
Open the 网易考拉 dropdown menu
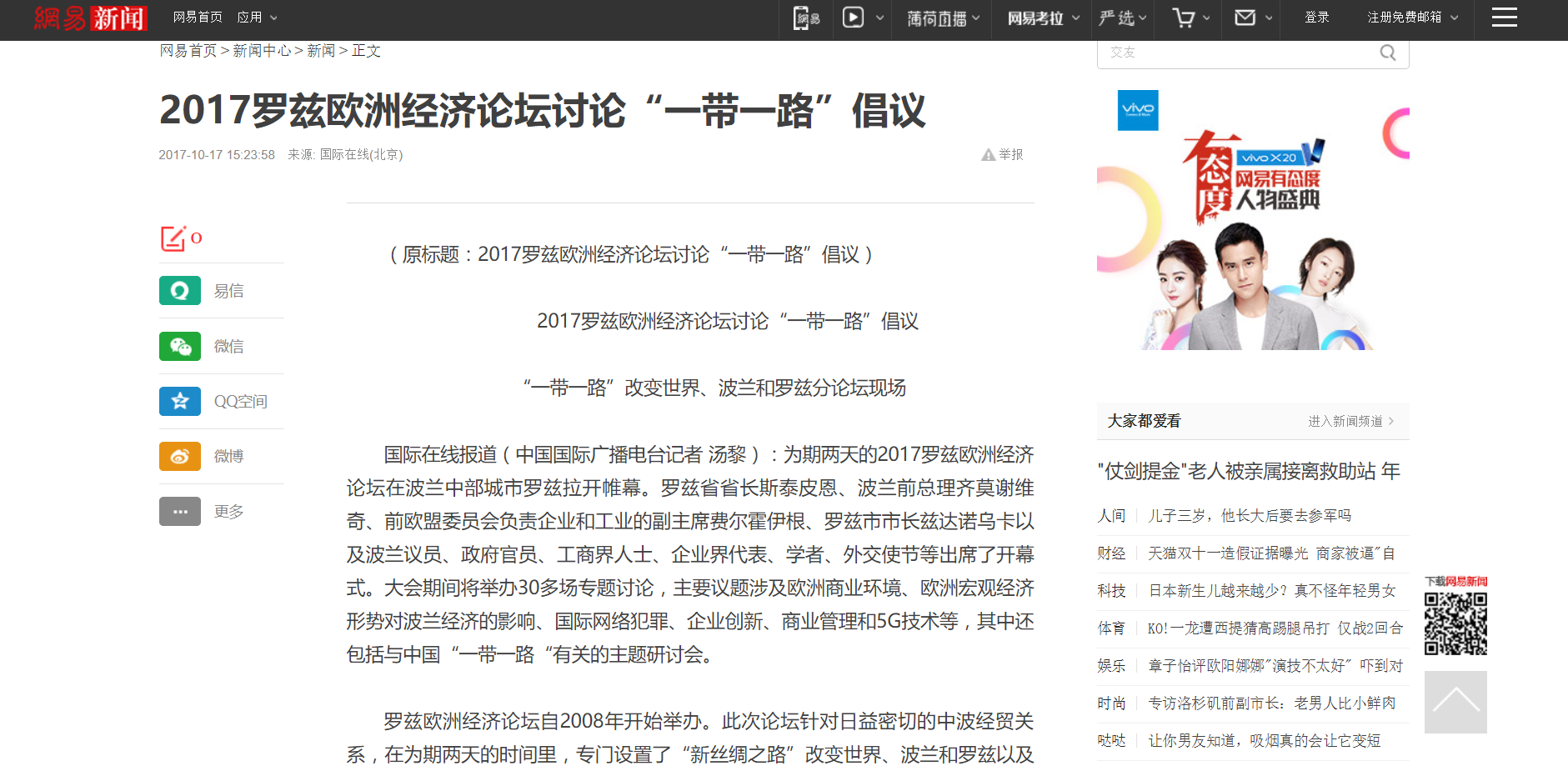click(1042, 18)
